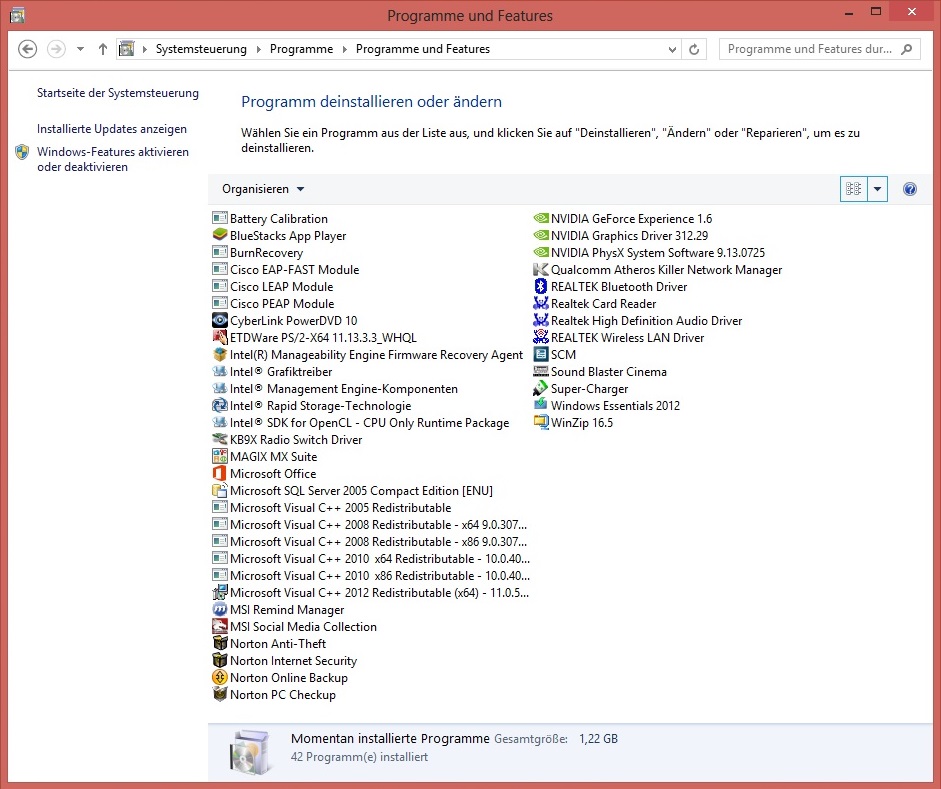This screenshot has width=941, height=789.
Task: Expand the view options dropdown arrow
Action: point(877,189)
